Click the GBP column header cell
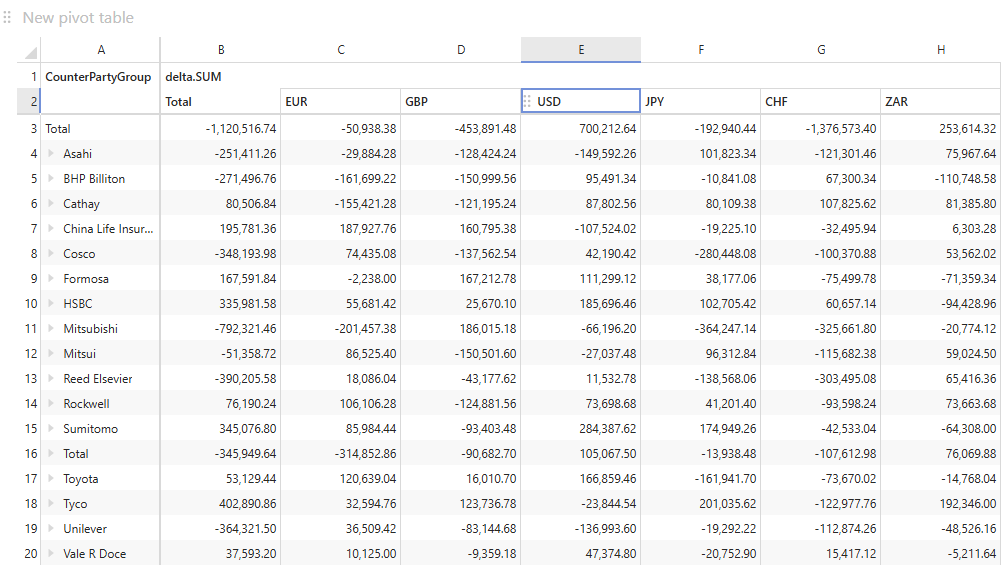Image resolution: width=1008 pixels, height=572 pixels. coord(461,102)
